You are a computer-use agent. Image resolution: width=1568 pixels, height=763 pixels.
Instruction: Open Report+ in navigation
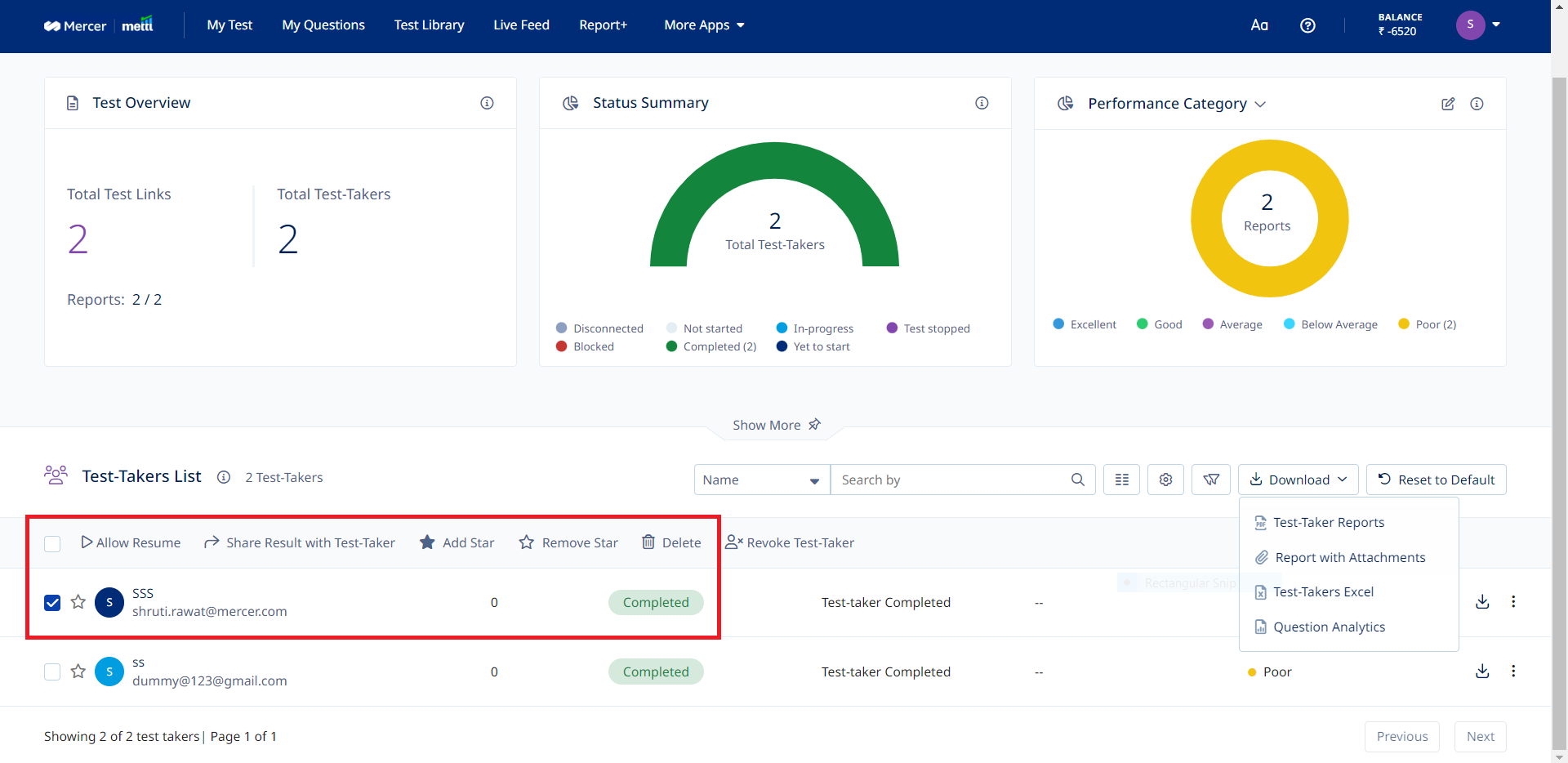point(603,25)
